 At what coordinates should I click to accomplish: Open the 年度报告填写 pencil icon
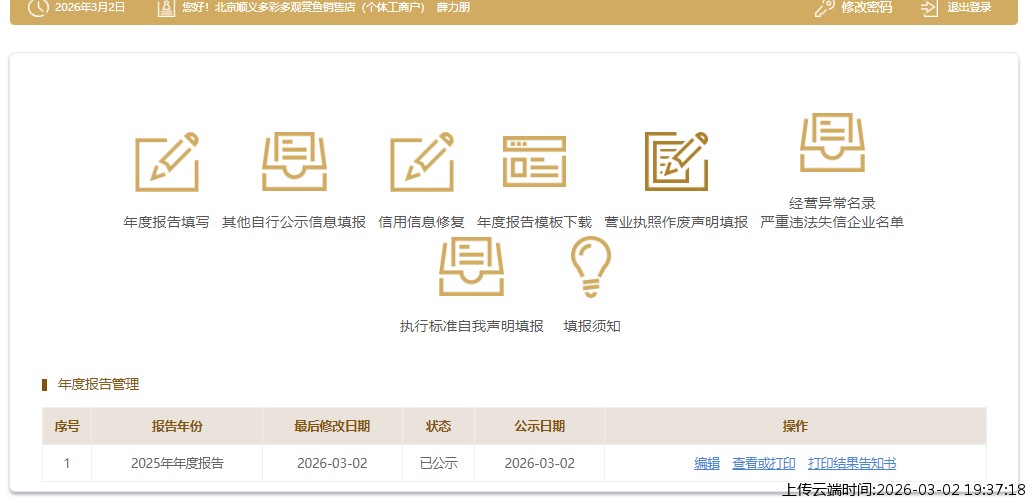pos(167,162)
